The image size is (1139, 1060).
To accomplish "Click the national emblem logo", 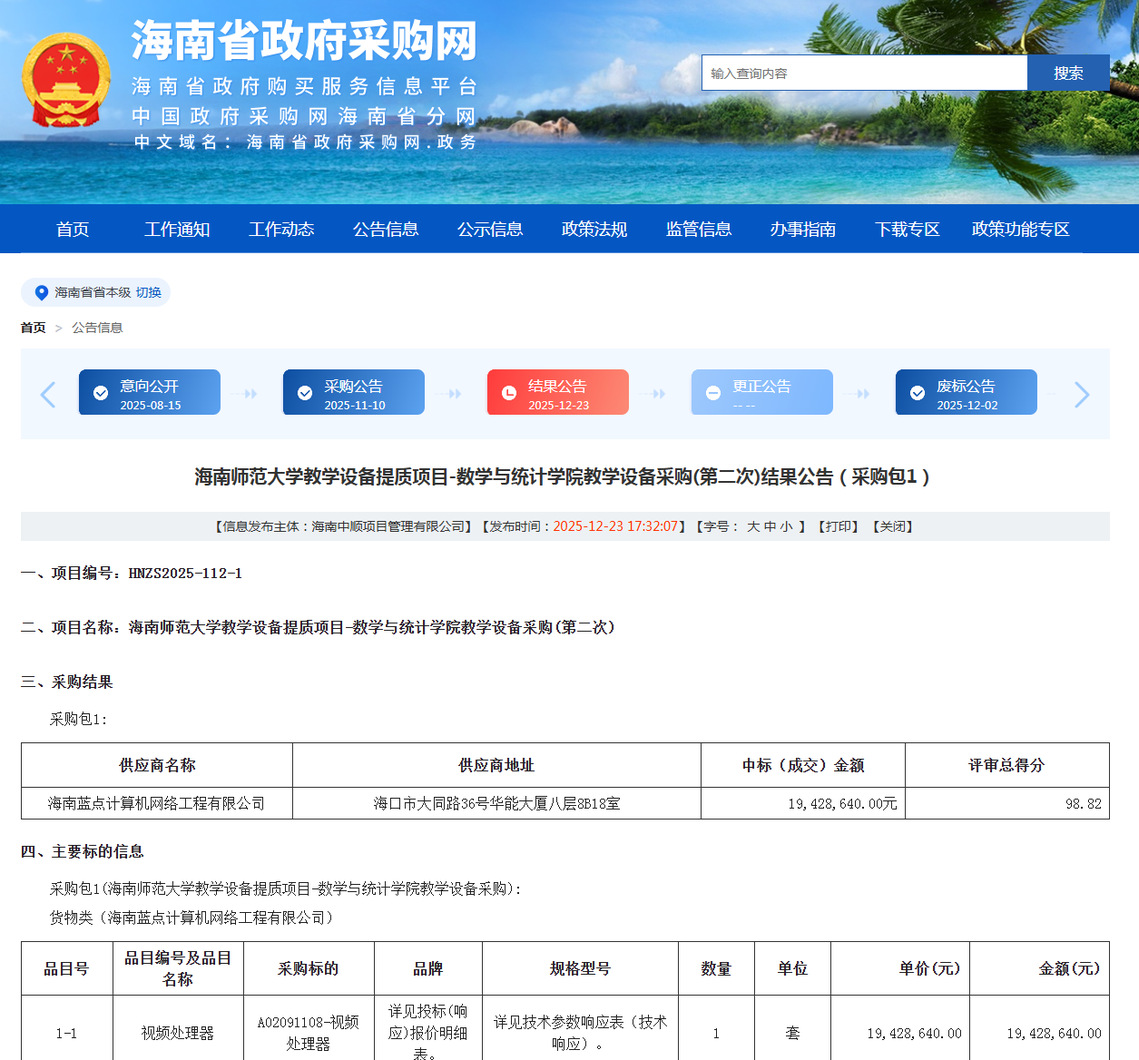I will point(66,81).
